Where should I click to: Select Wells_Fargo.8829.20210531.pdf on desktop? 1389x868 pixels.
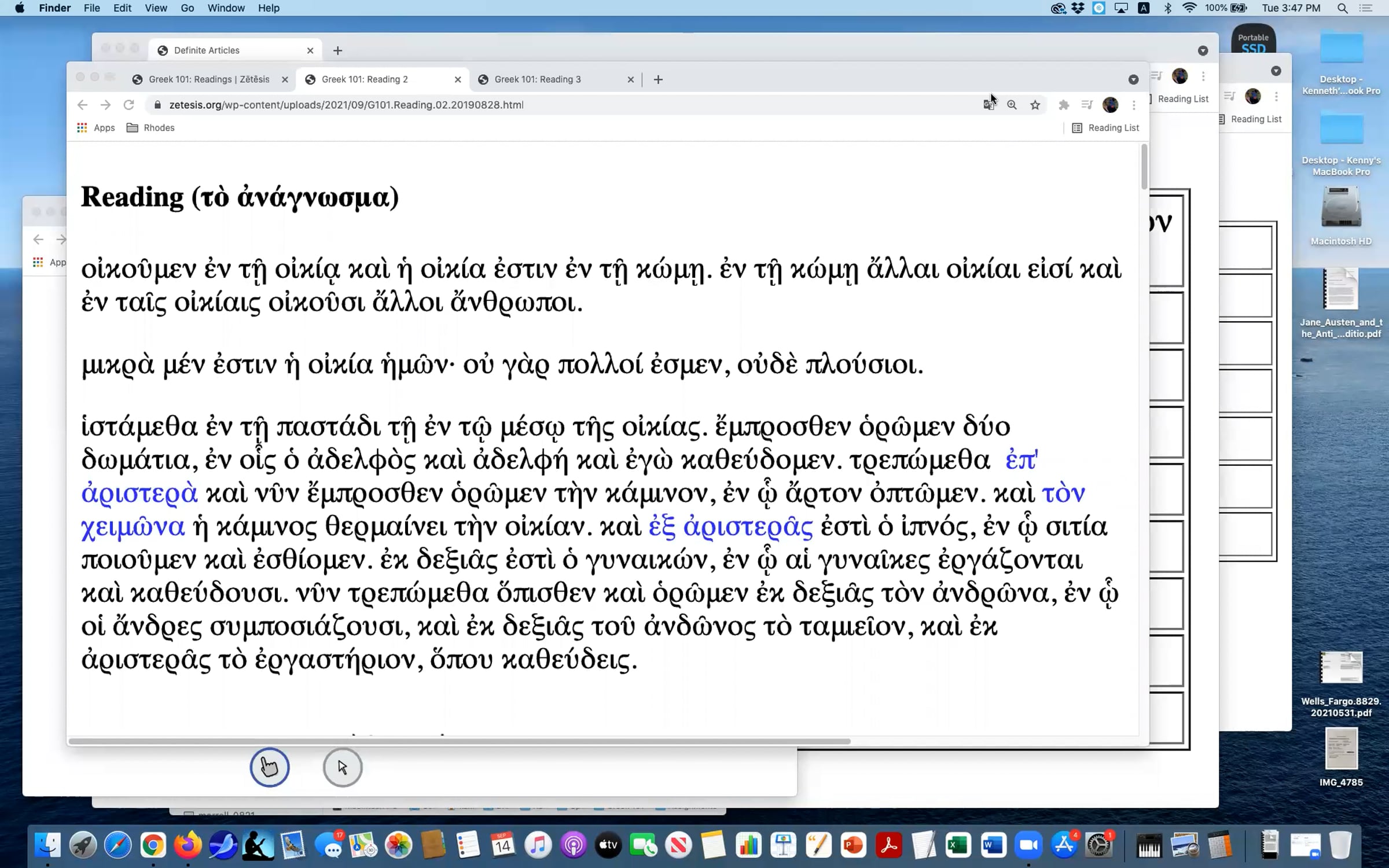click(x=1341, y=685)
